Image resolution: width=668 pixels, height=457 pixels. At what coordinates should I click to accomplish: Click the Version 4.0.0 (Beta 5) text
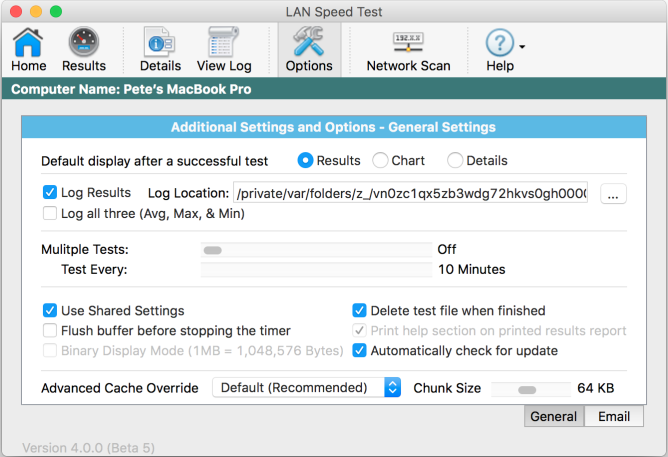click(88, 448)
